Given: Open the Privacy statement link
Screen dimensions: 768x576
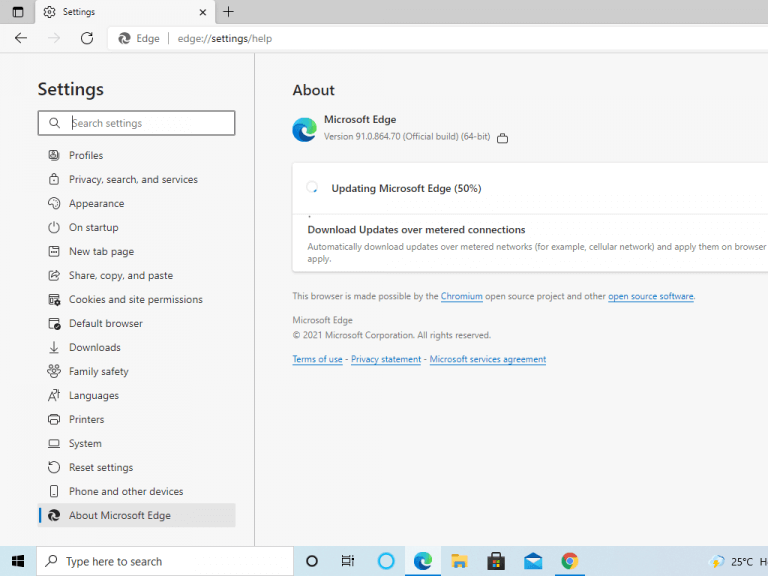Looking at the screenshot, I should coord(386,360).
